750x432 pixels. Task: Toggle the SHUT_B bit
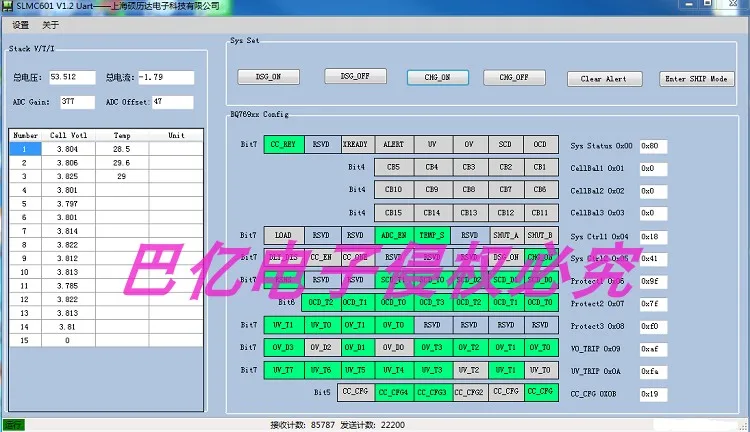(540, 235)
